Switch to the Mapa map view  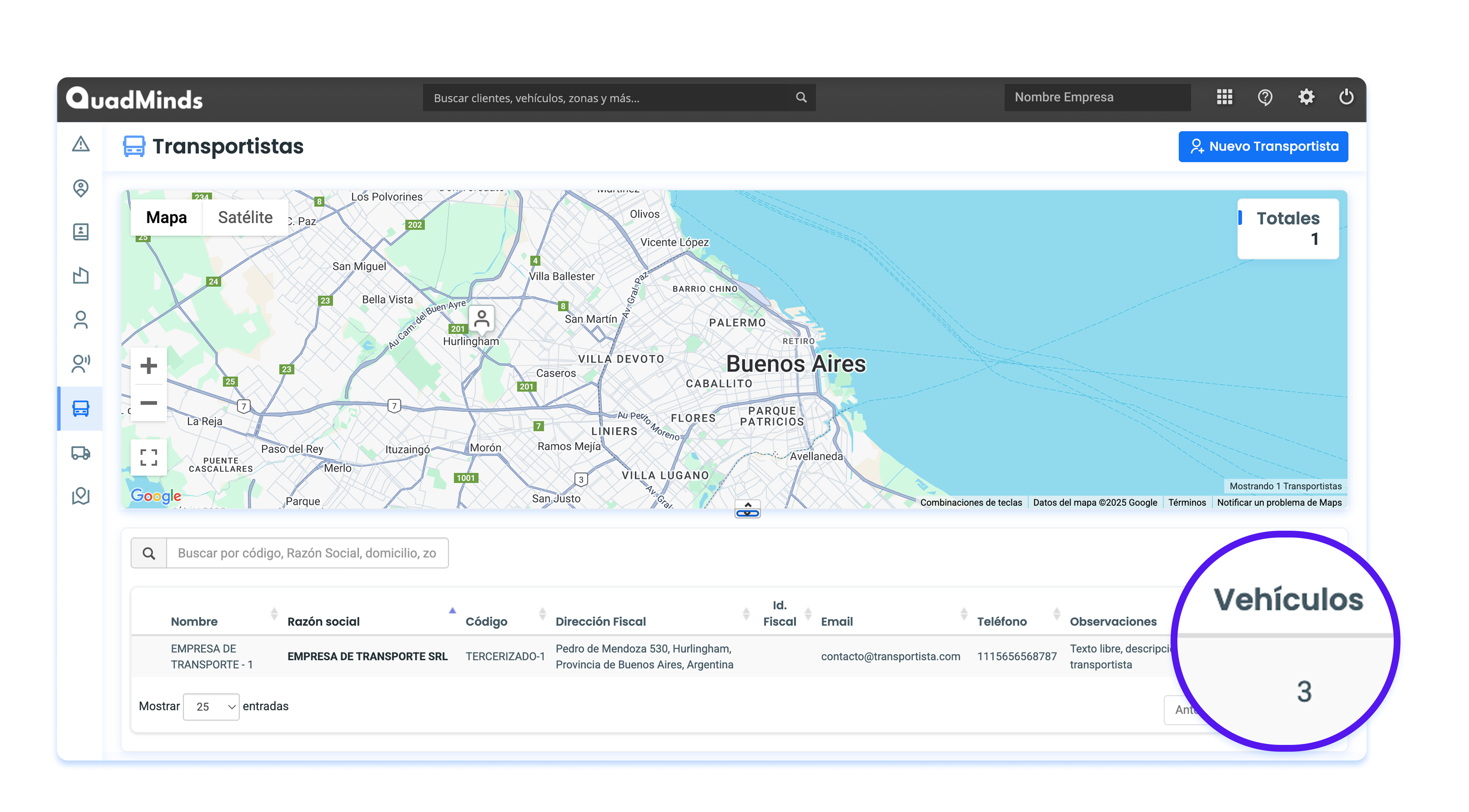(x=167, y=217)
